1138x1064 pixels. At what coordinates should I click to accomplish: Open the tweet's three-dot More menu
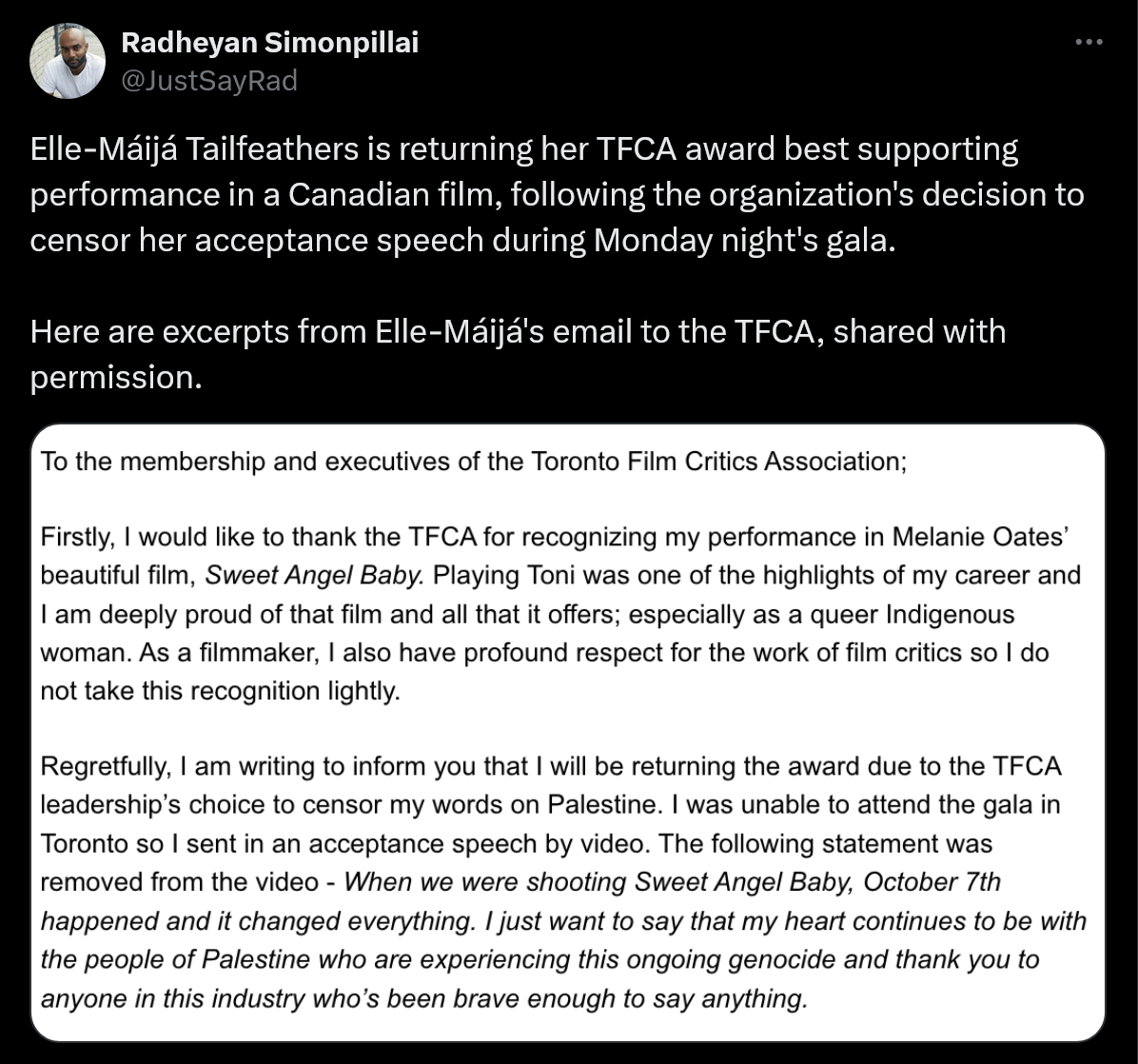pos(1089,43)
